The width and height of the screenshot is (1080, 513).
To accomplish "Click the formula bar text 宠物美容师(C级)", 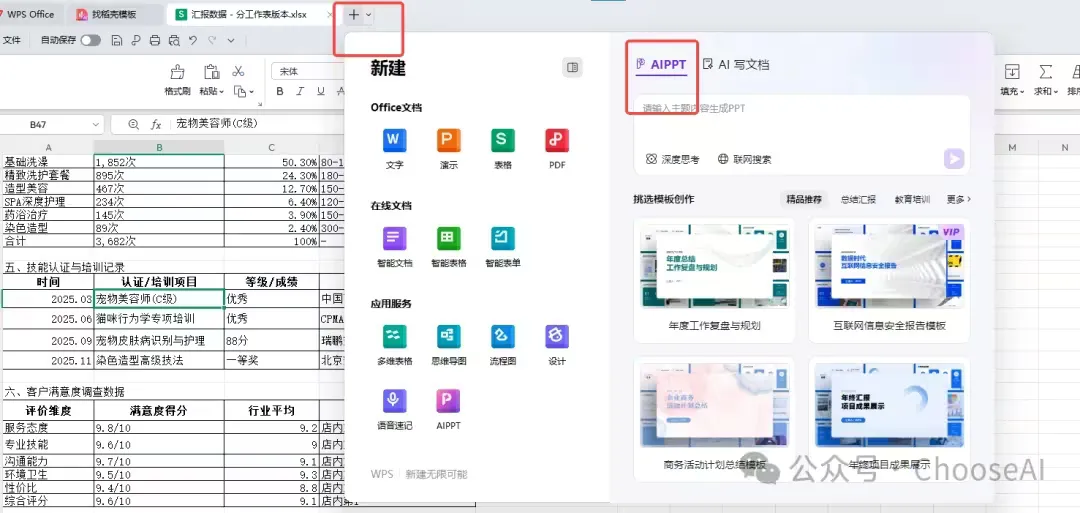I will tap(216, 125).
